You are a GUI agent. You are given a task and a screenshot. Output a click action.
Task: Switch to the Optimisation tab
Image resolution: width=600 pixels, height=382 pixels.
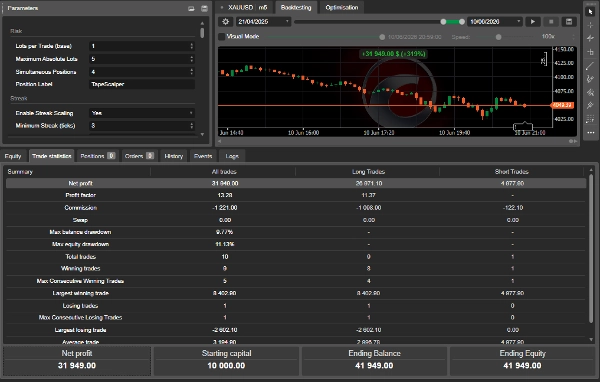coord(342,7)
